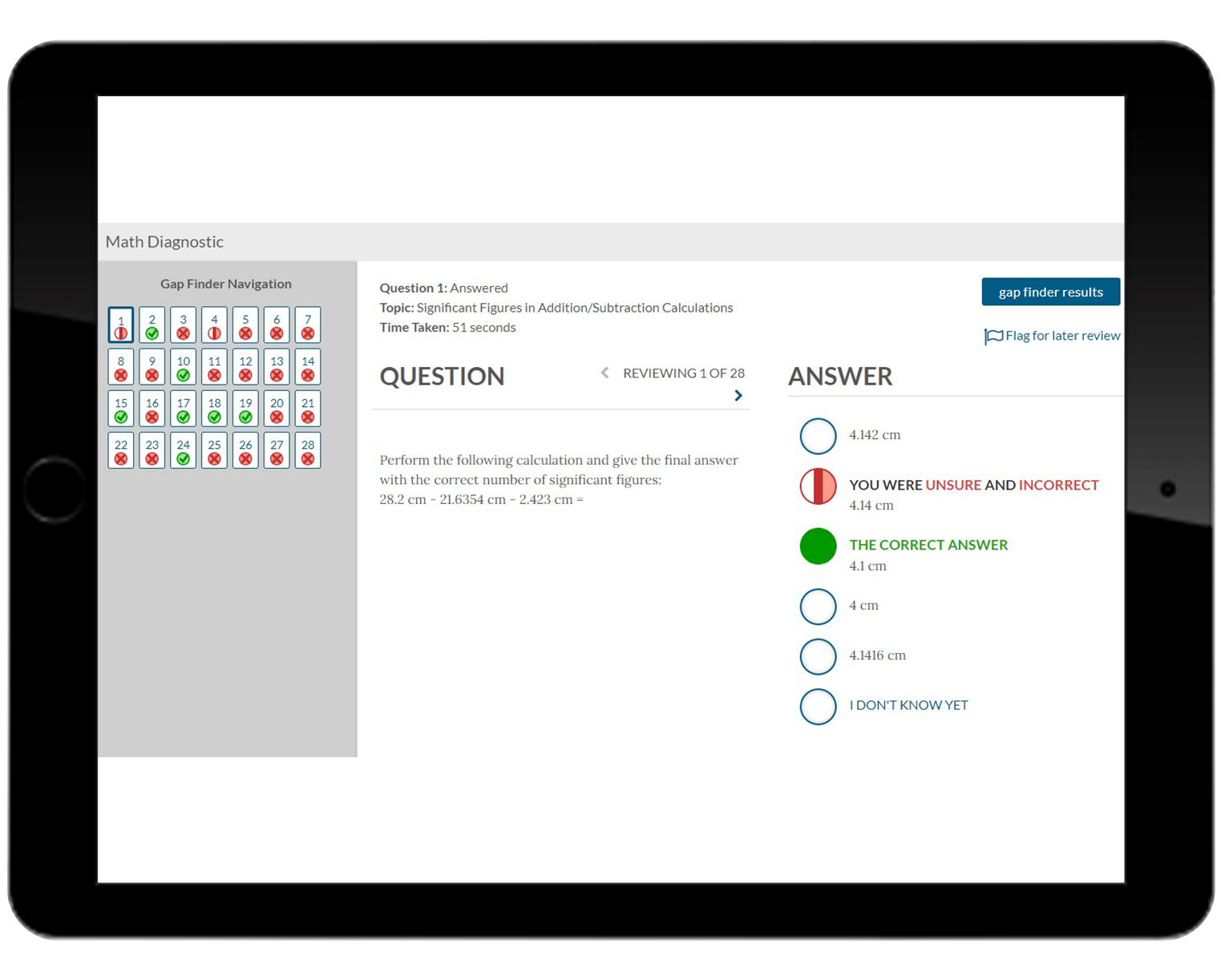Open question 14 in navigation grid
This screenshot has width=1225, height=980.
pos(308,367)
